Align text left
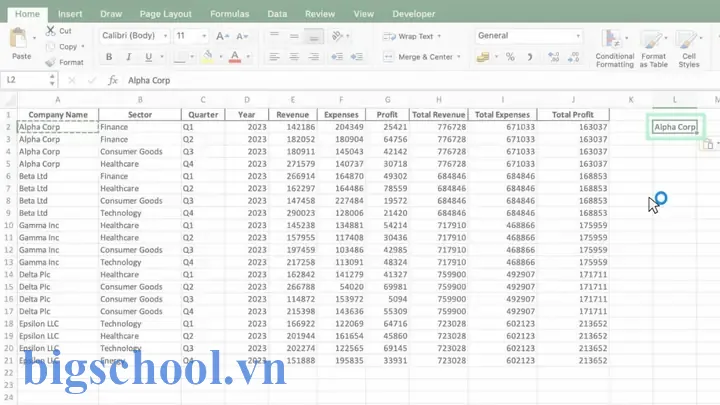The width and height of the screenshot is (720, 405). (x=275, y=57)
